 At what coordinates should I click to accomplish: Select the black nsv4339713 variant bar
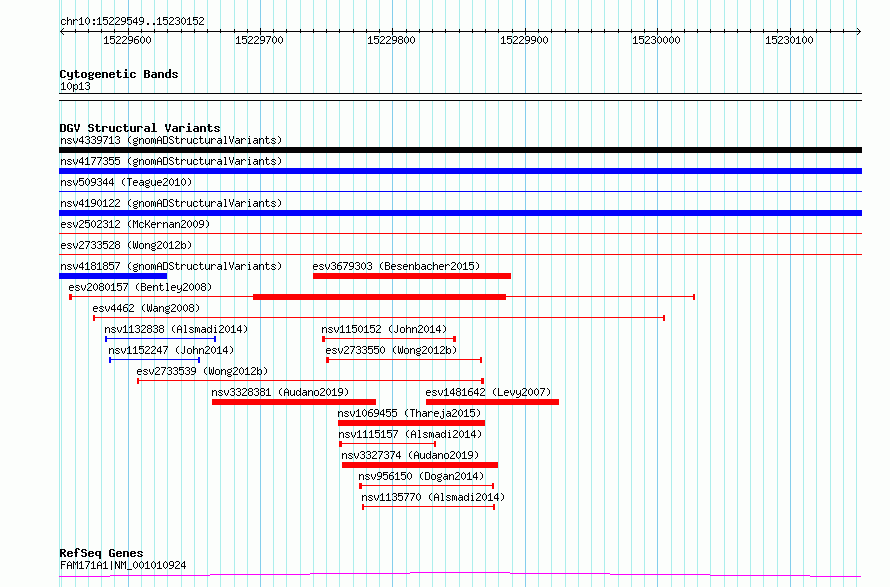pos(460,150)
